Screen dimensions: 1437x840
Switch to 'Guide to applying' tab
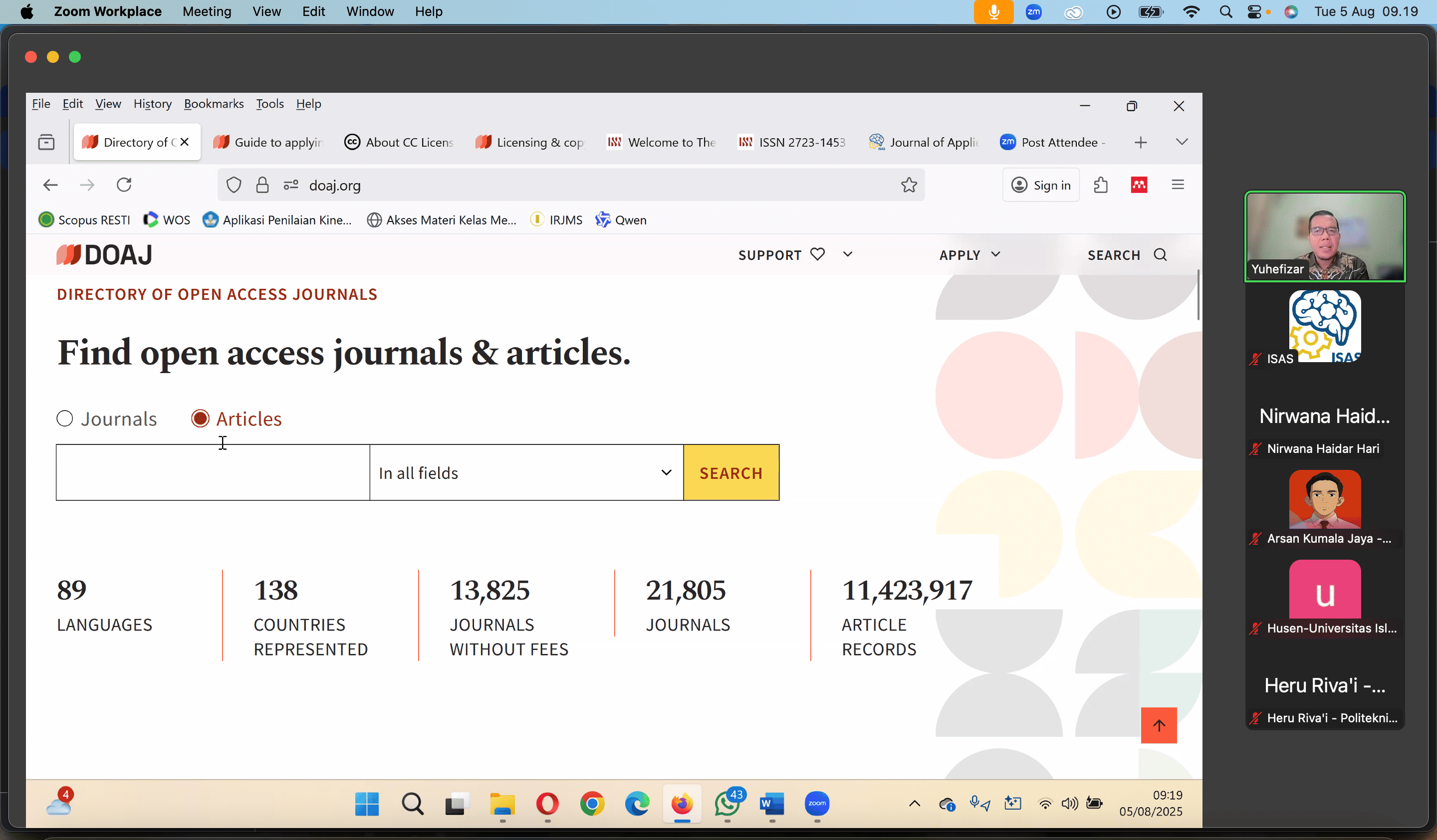pos(268,142)
